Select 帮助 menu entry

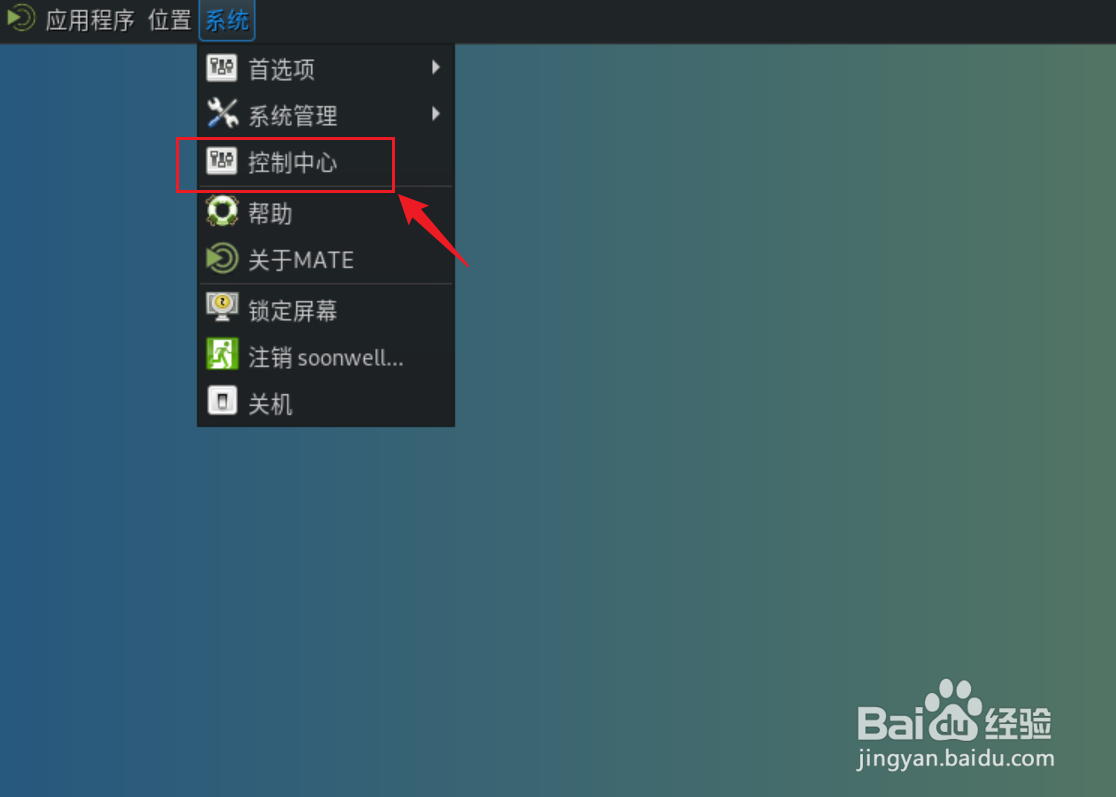click(326, 212)
